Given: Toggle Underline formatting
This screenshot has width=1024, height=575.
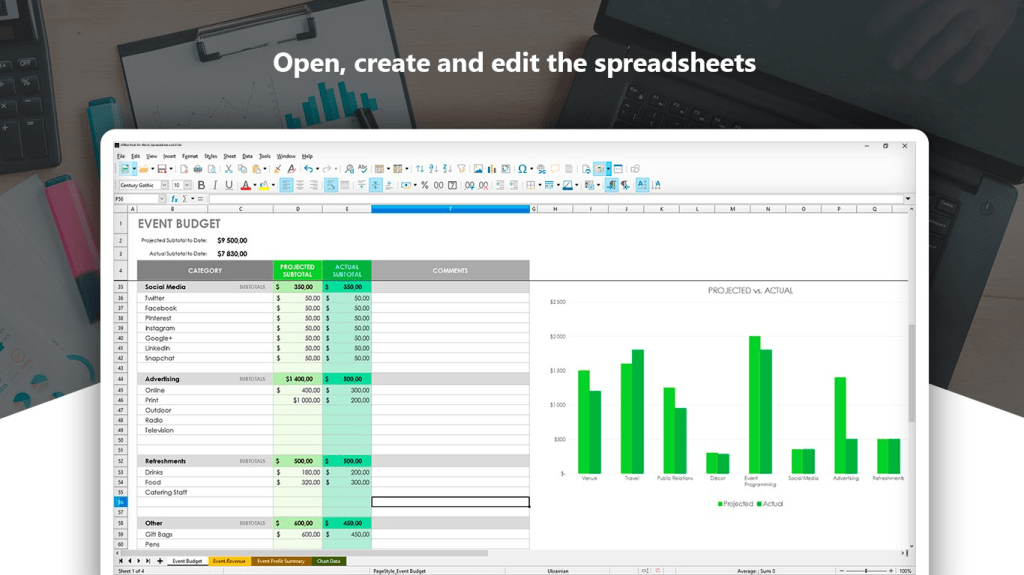Looking at the screenshot, I should point(229,185).
